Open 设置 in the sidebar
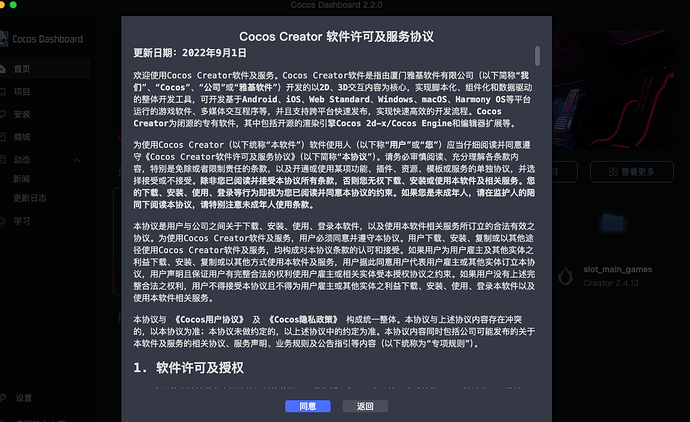Image resolution: width=690 pixels, height=422 pixels. pyautogui.click(x=24, y=398)
